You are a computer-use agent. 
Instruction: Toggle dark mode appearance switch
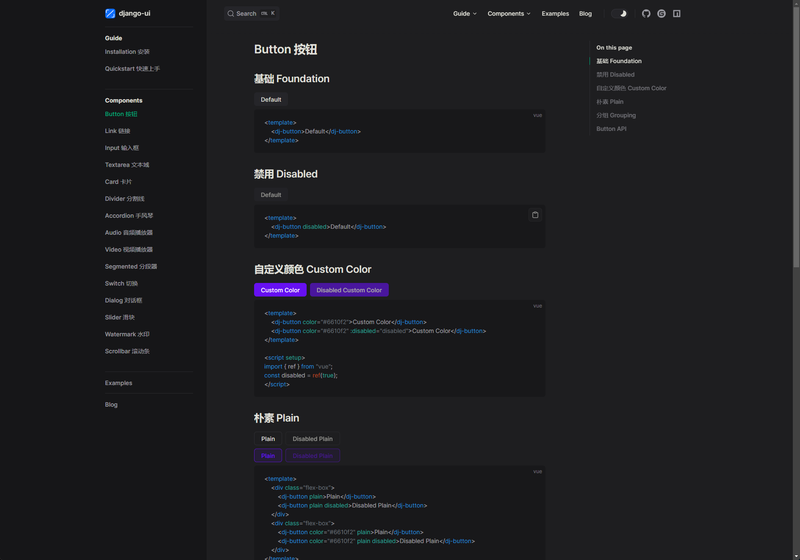(619, 14)
